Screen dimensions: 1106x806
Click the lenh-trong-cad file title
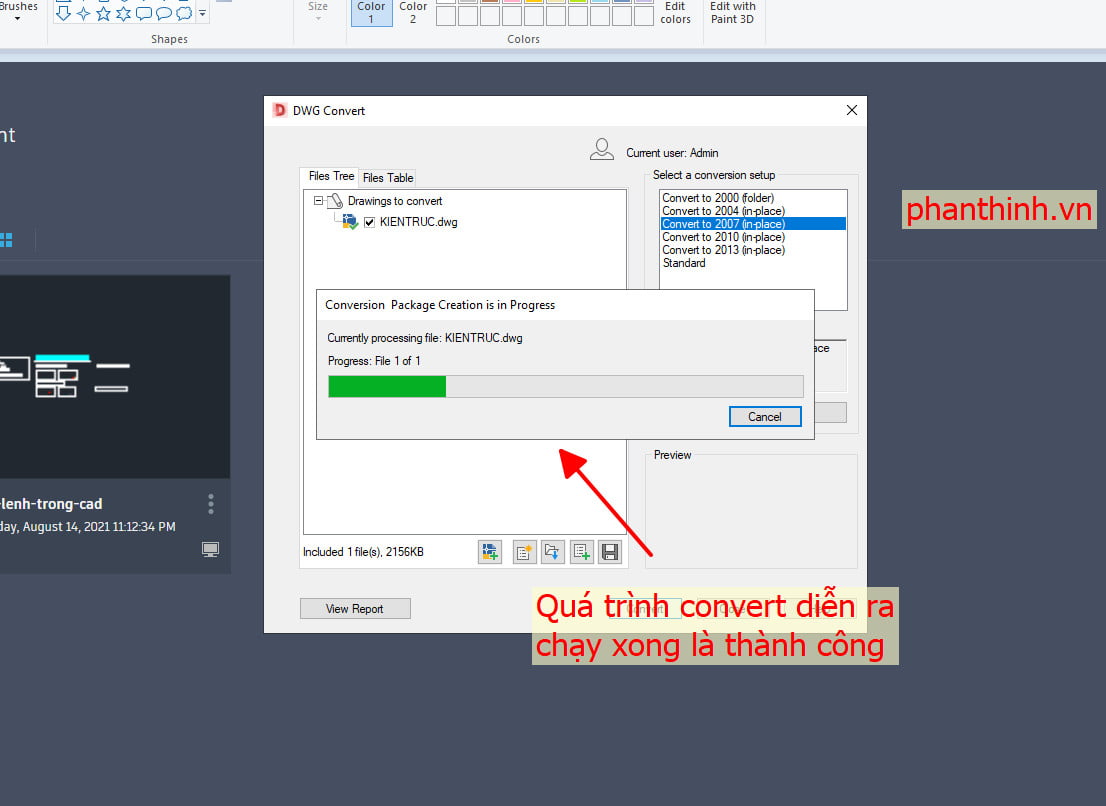pos(51,504)
